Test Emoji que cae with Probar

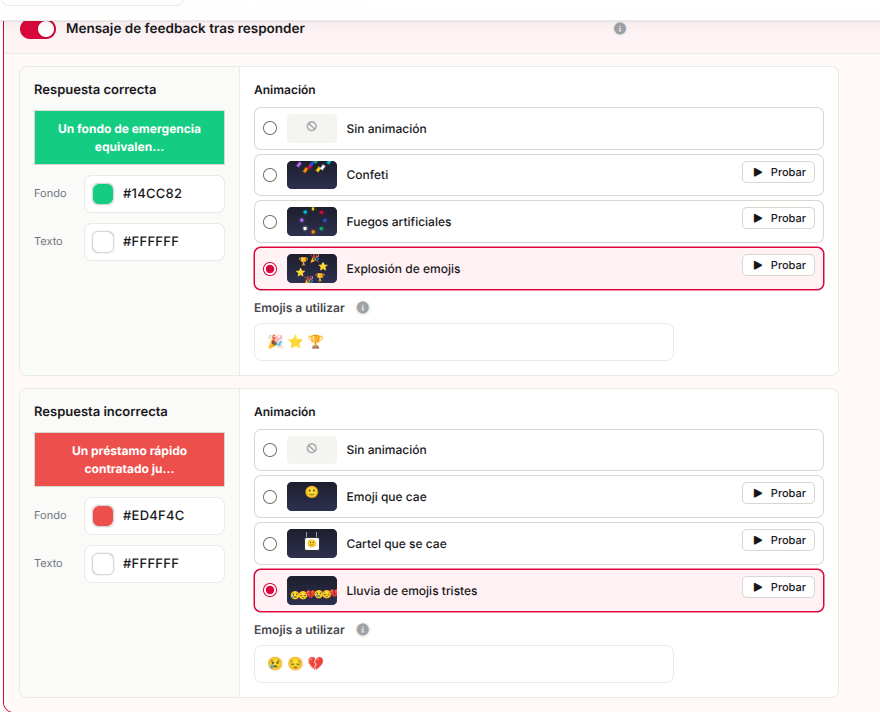(778, 493)
